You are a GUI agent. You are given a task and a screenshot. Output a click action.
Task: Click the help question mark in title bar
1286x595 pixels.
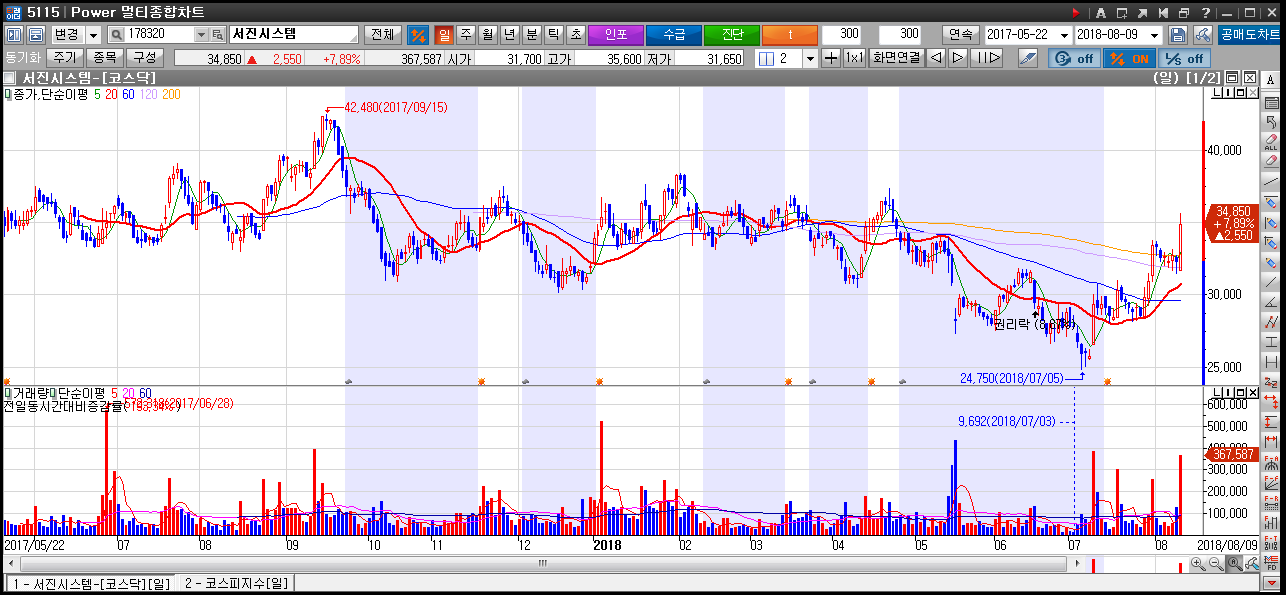coord(1208,12)
